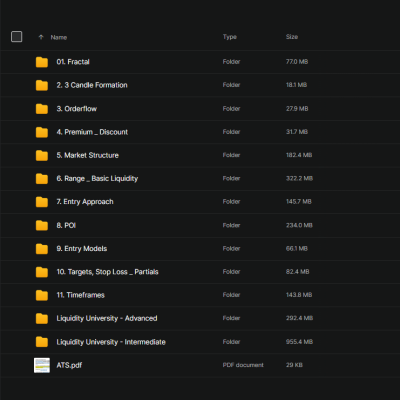Click the 11. Timeframes folder icon
Screen dimensions: 400x400
pos(42,295)
